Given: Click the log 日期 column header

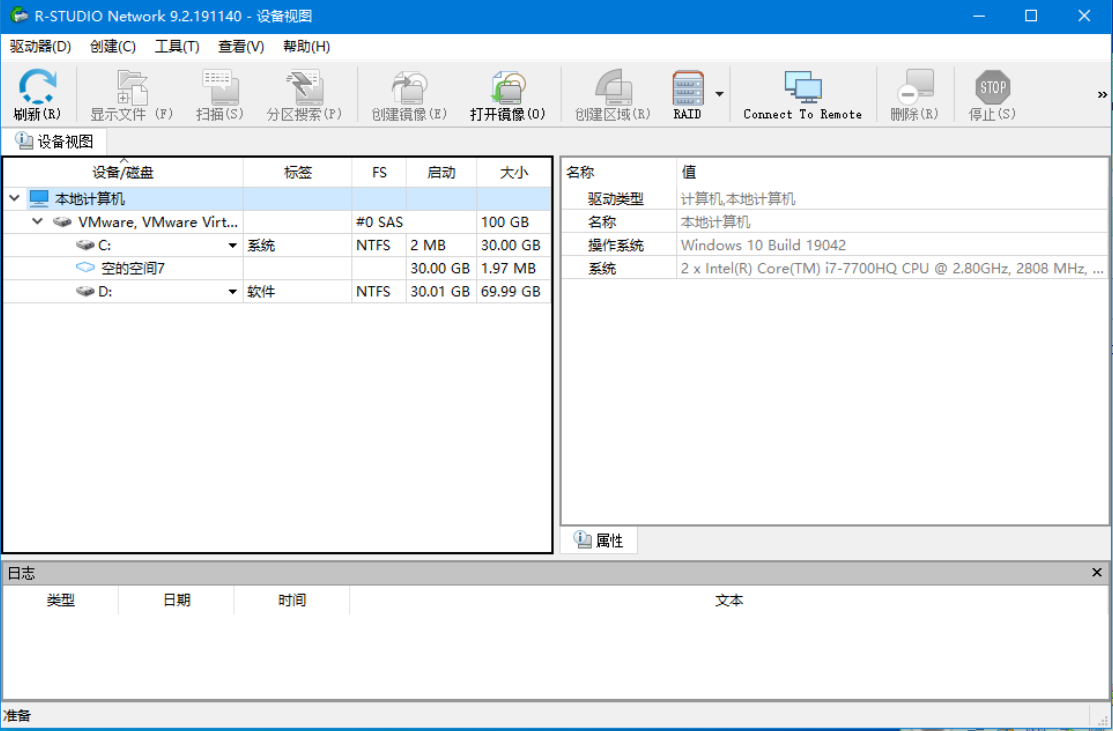Looking at the screenshot, I should (x=176, y=600).
